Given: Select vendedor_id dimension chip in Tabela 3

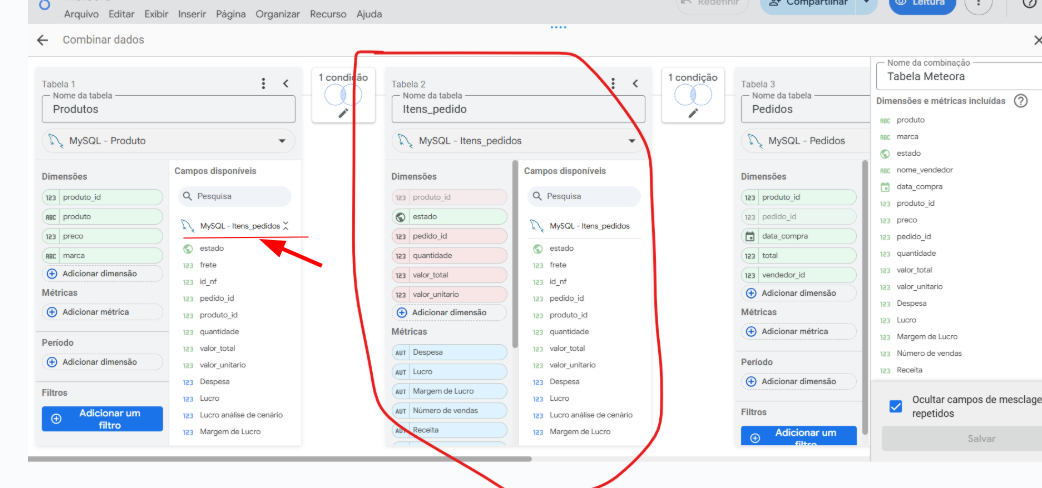Looking at the screenshot, I should [x=799, y=275].
